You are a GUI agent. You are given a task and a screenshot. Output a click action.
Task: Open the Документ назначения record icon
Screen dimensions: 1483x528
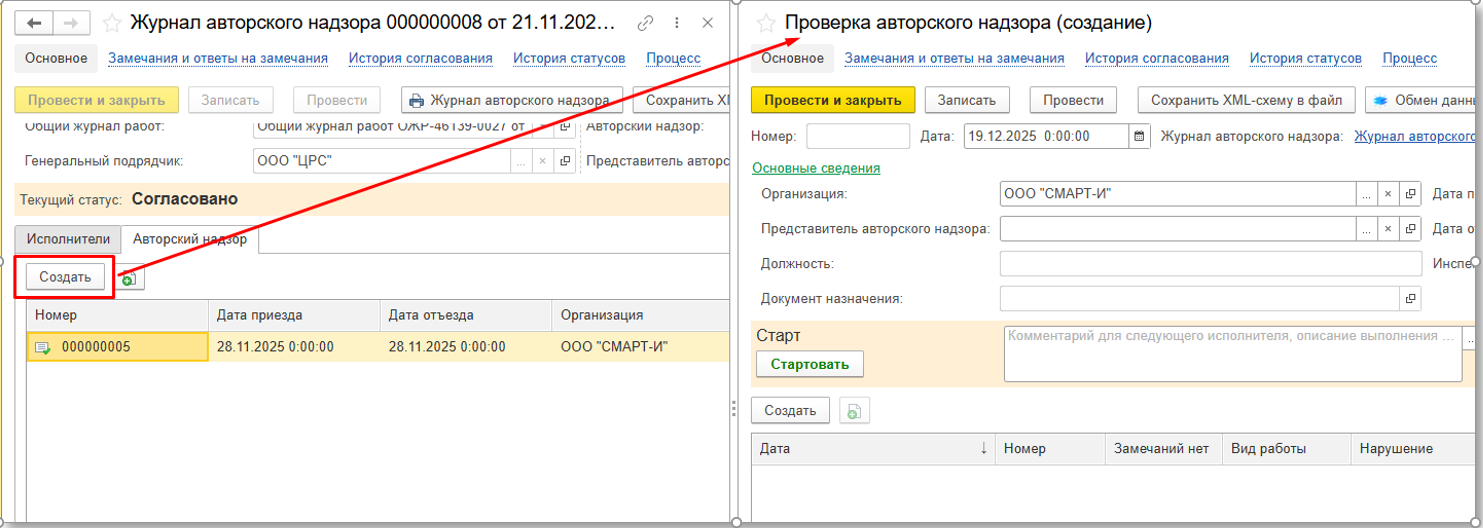(x=1411, y=298)
